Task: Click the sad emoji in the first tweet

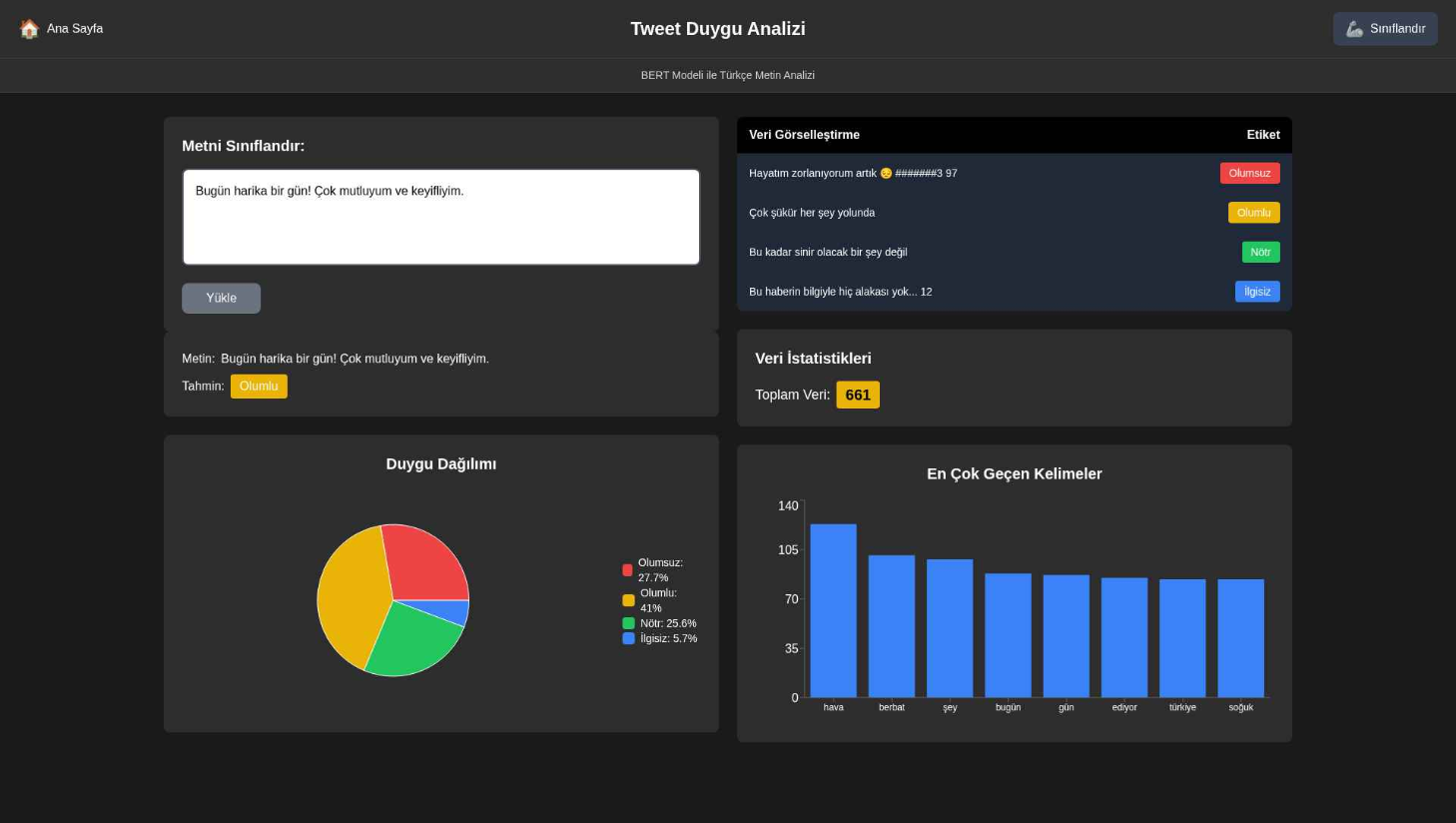Action: [x=885, y=174]
